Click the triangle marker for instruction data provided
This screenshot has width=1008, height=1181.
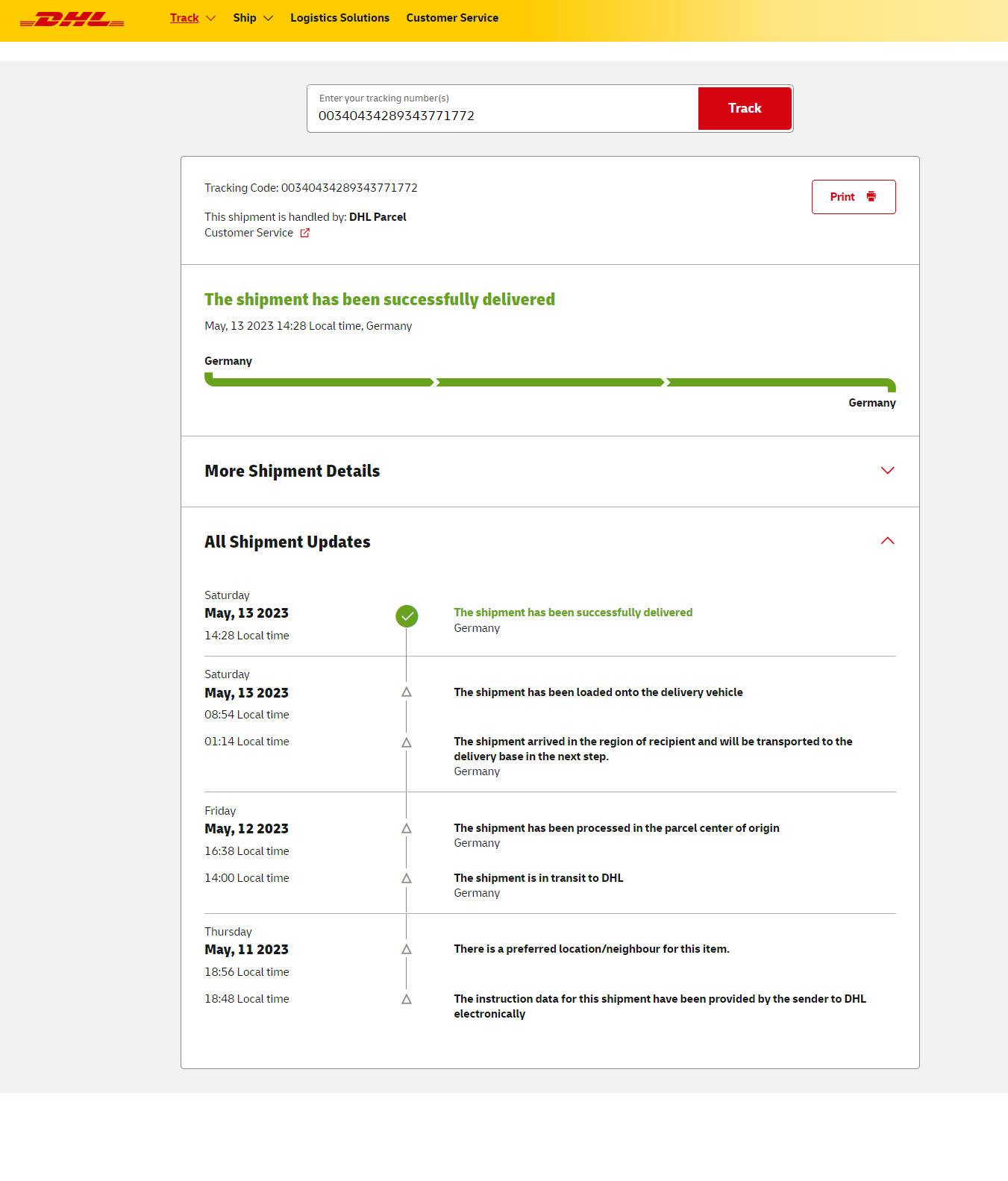pos(407,1000)
